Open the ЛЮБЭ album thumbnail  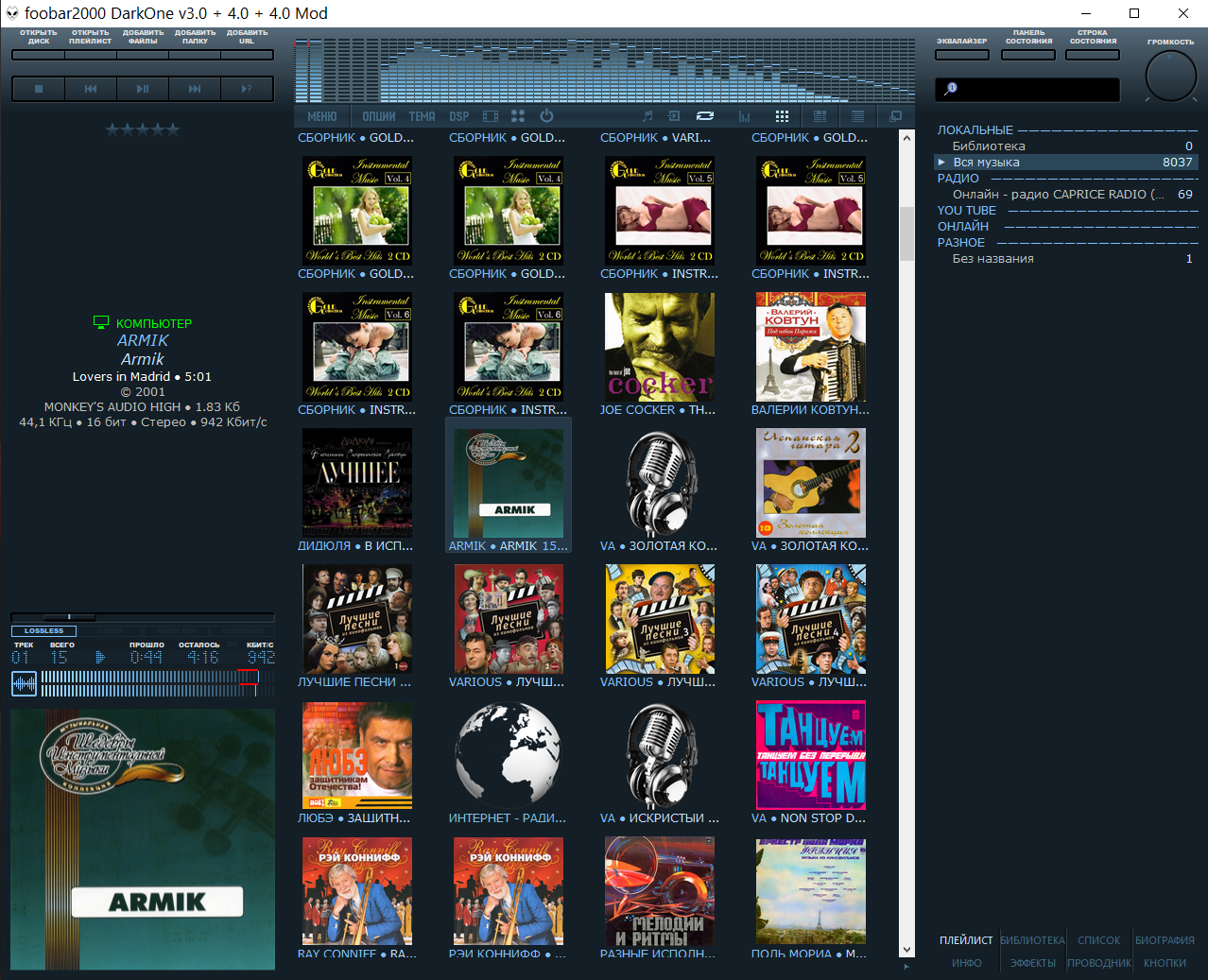(357, 755)
